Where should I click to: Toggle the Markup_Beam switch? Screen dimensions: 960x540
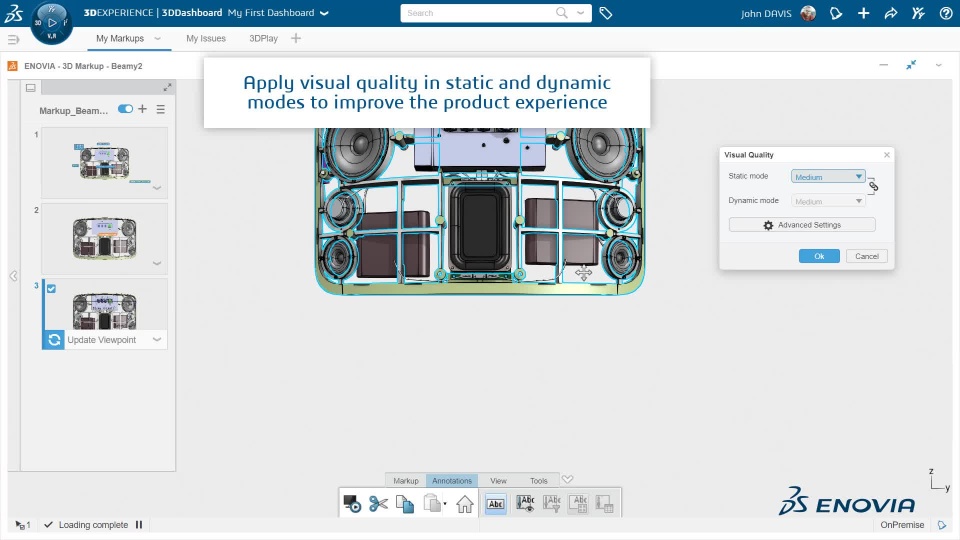[x=126, y=108]
